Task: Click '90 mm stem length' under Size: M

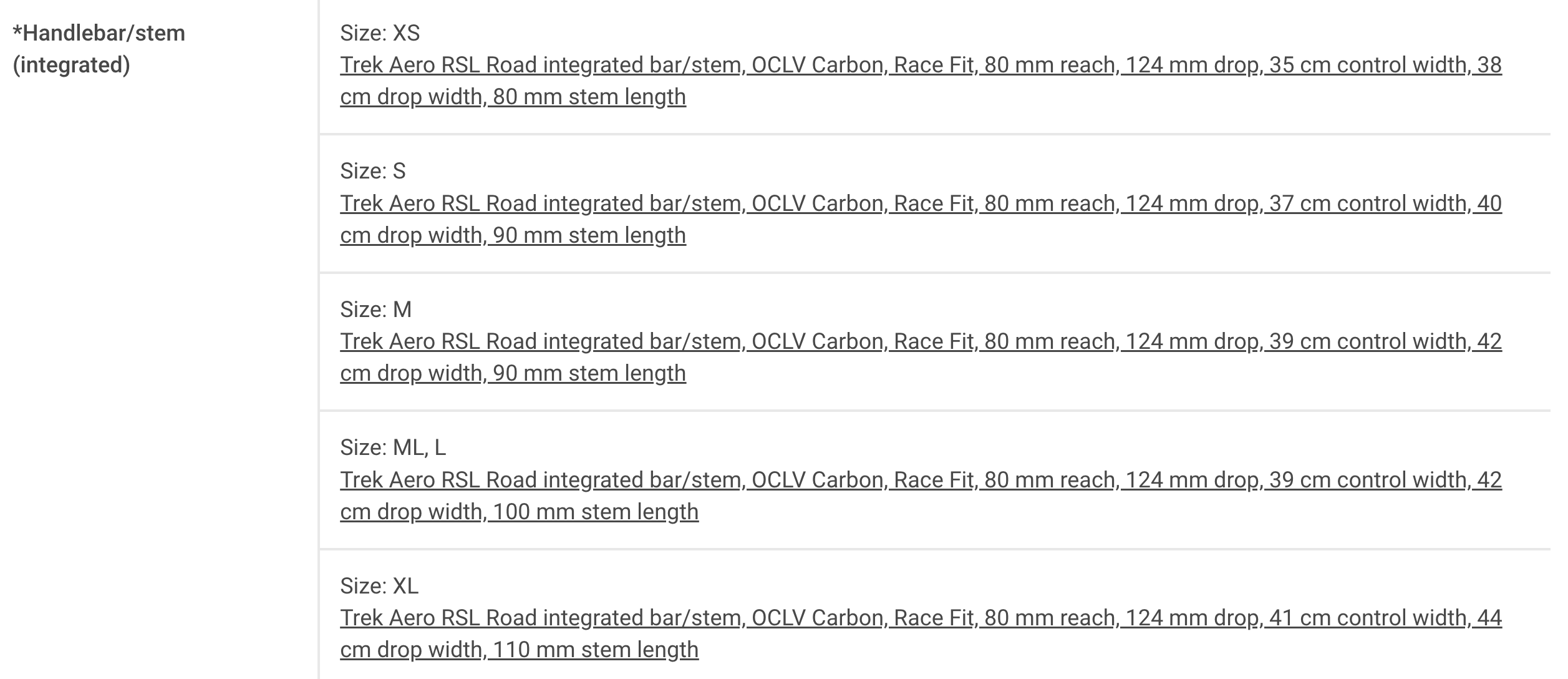Action: (x=589, y=374)
